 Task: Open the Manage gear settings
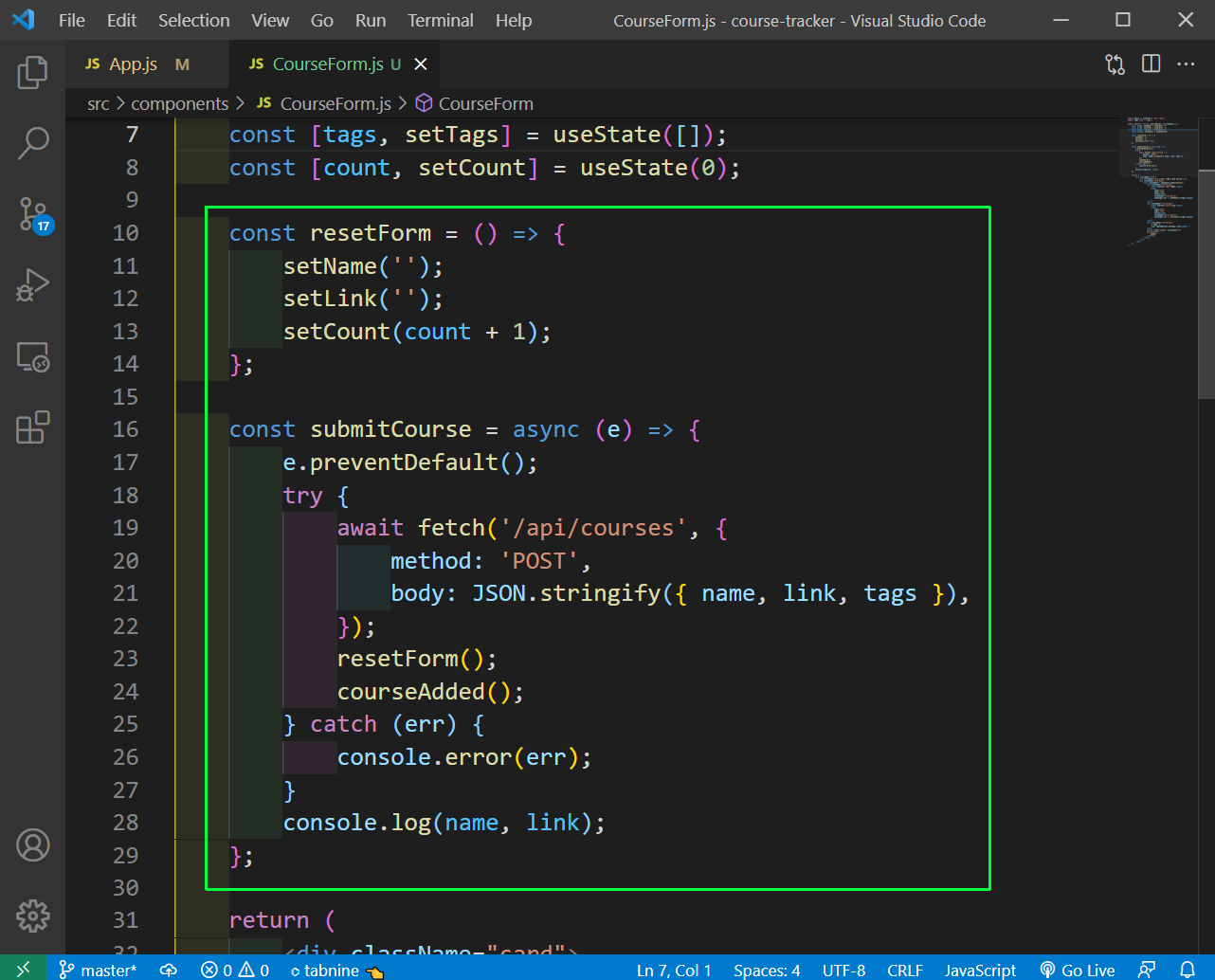click(x=32, y=916)
